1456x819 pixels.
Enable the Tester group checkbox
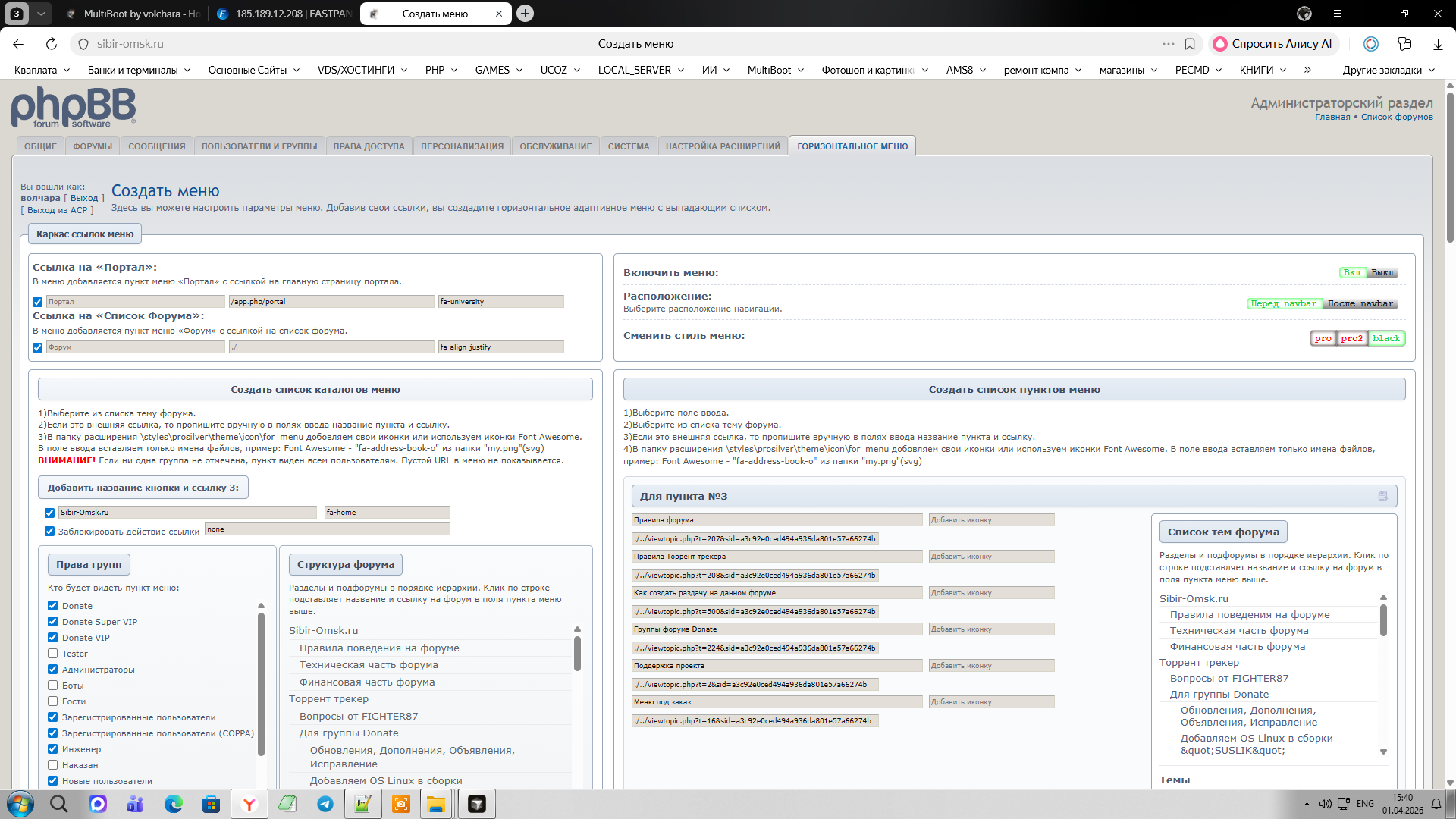[53, 654]
